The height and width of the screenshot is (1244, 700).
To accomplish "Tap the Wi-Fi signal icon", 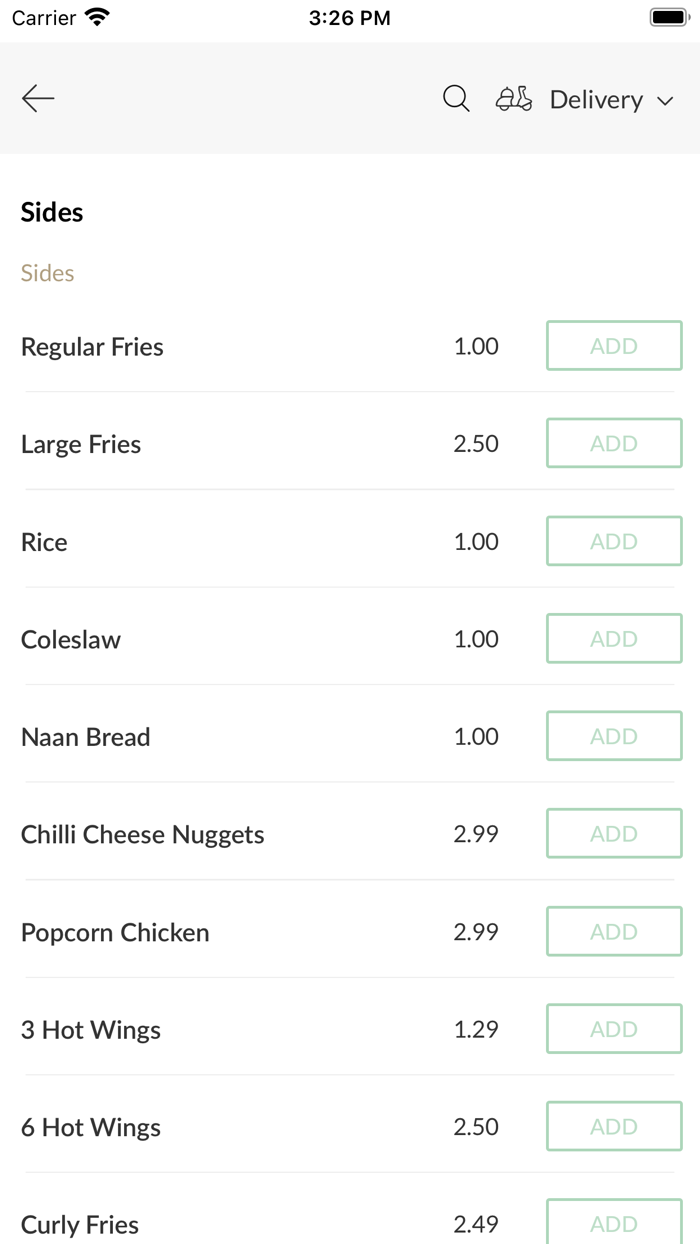I will (x=94, y=16).
